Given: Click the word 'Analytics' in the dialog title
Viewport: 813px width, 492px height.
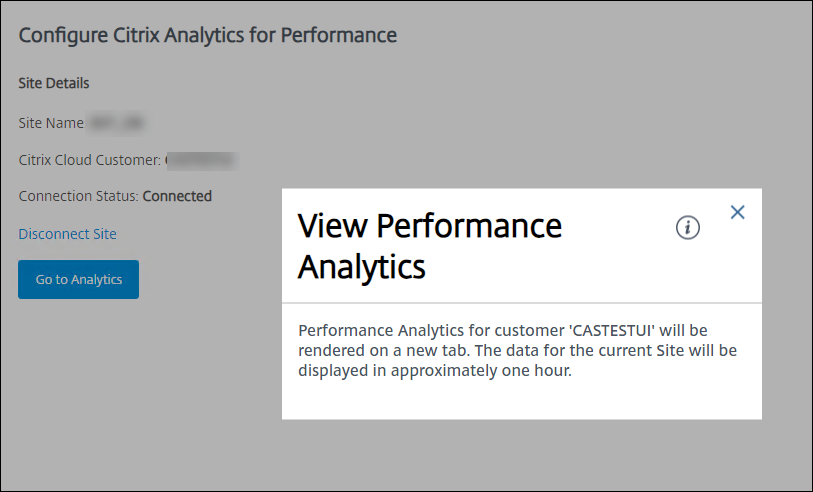Looking at the screenshot, I should [x=362, y=267].
